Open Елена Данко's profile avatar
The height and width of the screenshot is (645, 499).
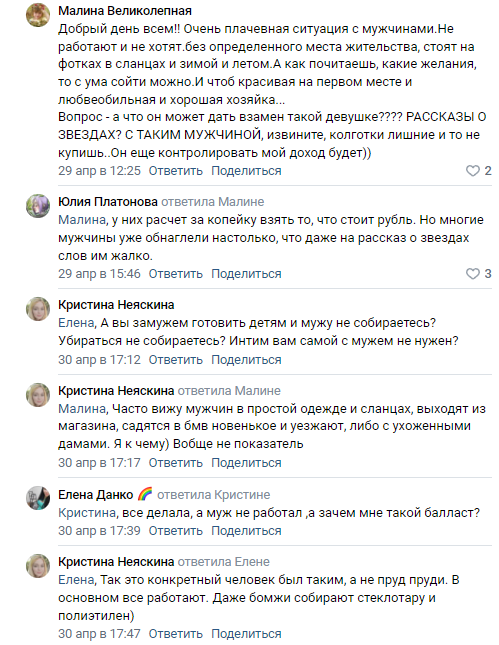pos(38,498)
